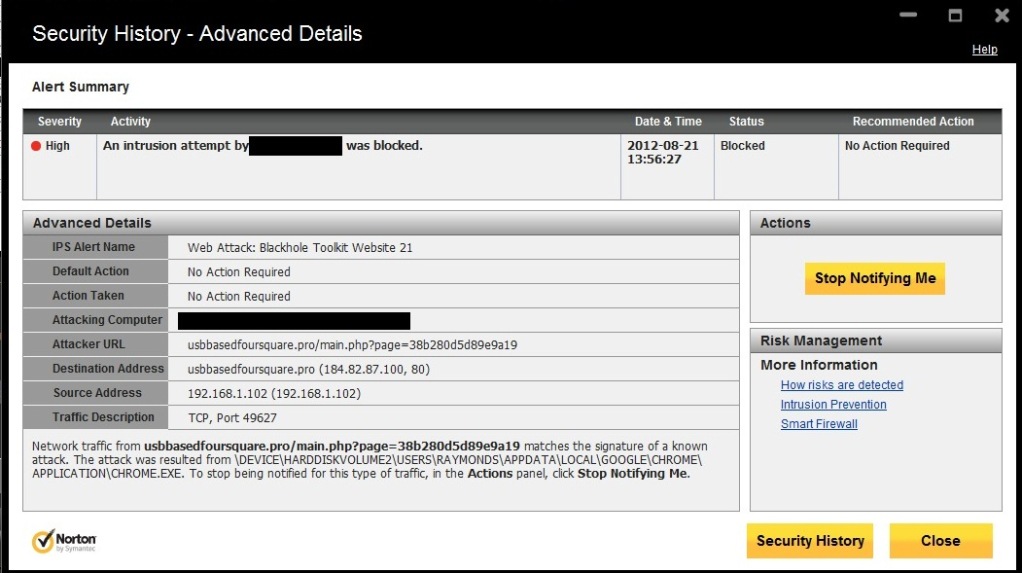Click the Stop Notifying Me button
The height and width of the screenshot is (573, 1022).
click(x=875, y=278)
